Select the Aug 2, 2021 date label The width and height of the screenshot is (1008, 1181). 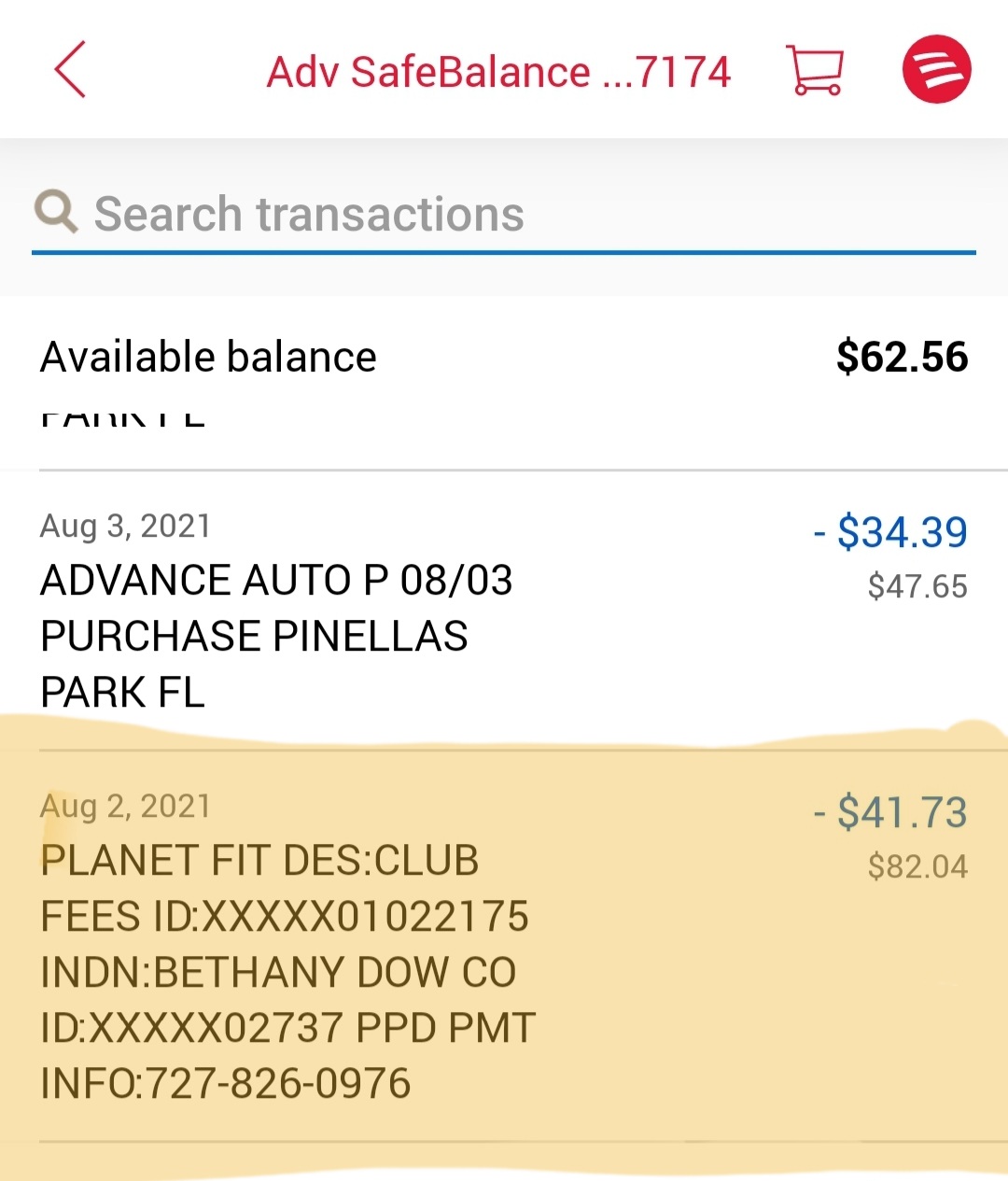[x=125, y=806]
